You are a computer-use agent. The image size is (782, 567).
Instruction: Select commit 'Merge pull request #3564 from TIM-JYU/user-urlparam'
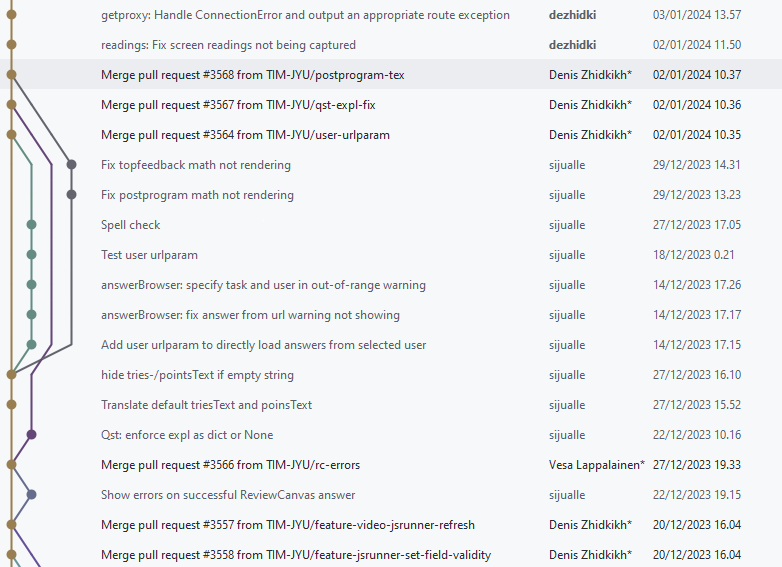tap(245, 135)
